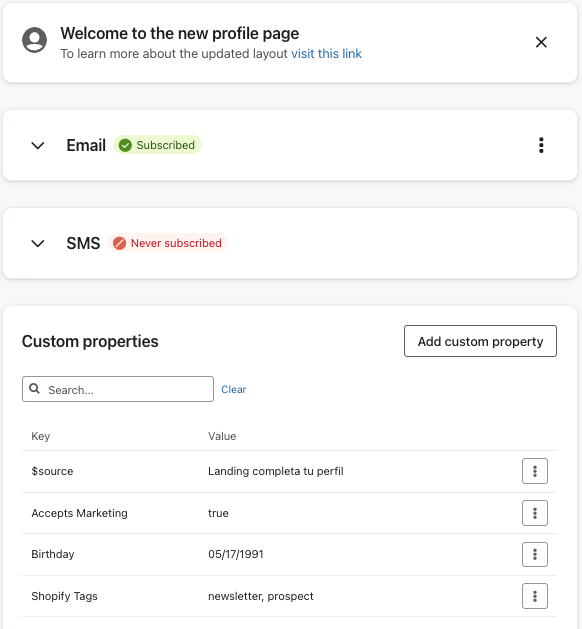The width and height of the screenshot is (582, 629).
Task: Click the profile avatar icon in banner
Action: point(34,40)
